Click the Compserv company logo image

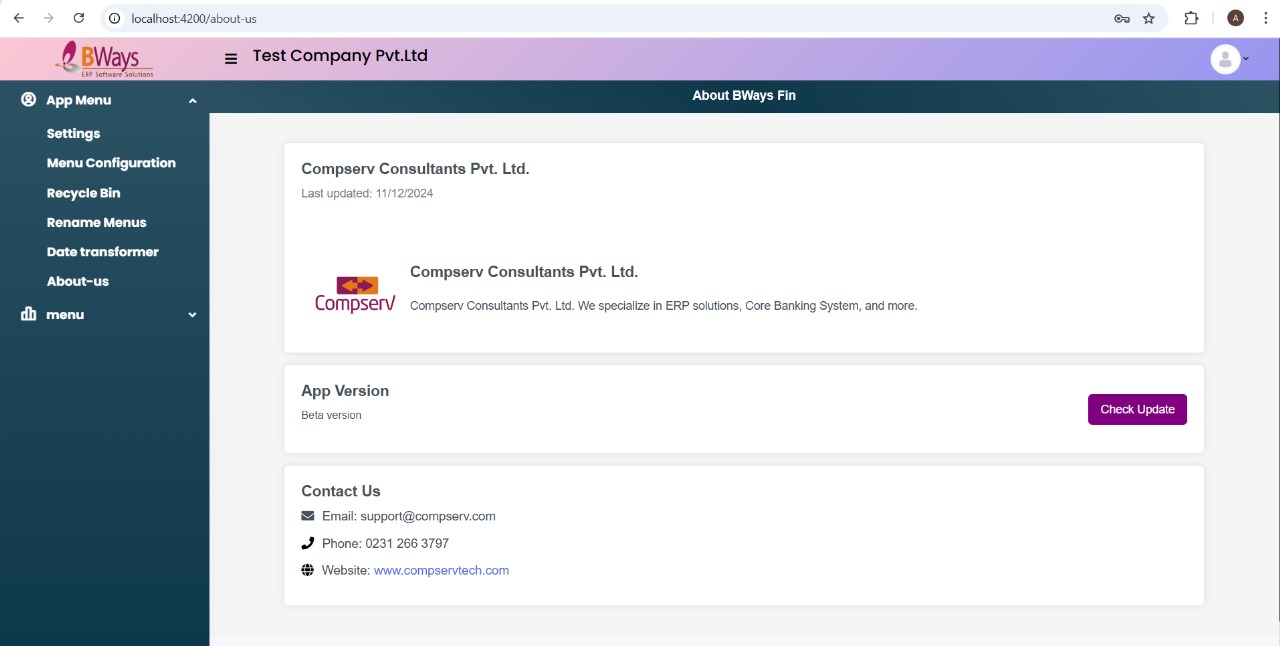355,294
